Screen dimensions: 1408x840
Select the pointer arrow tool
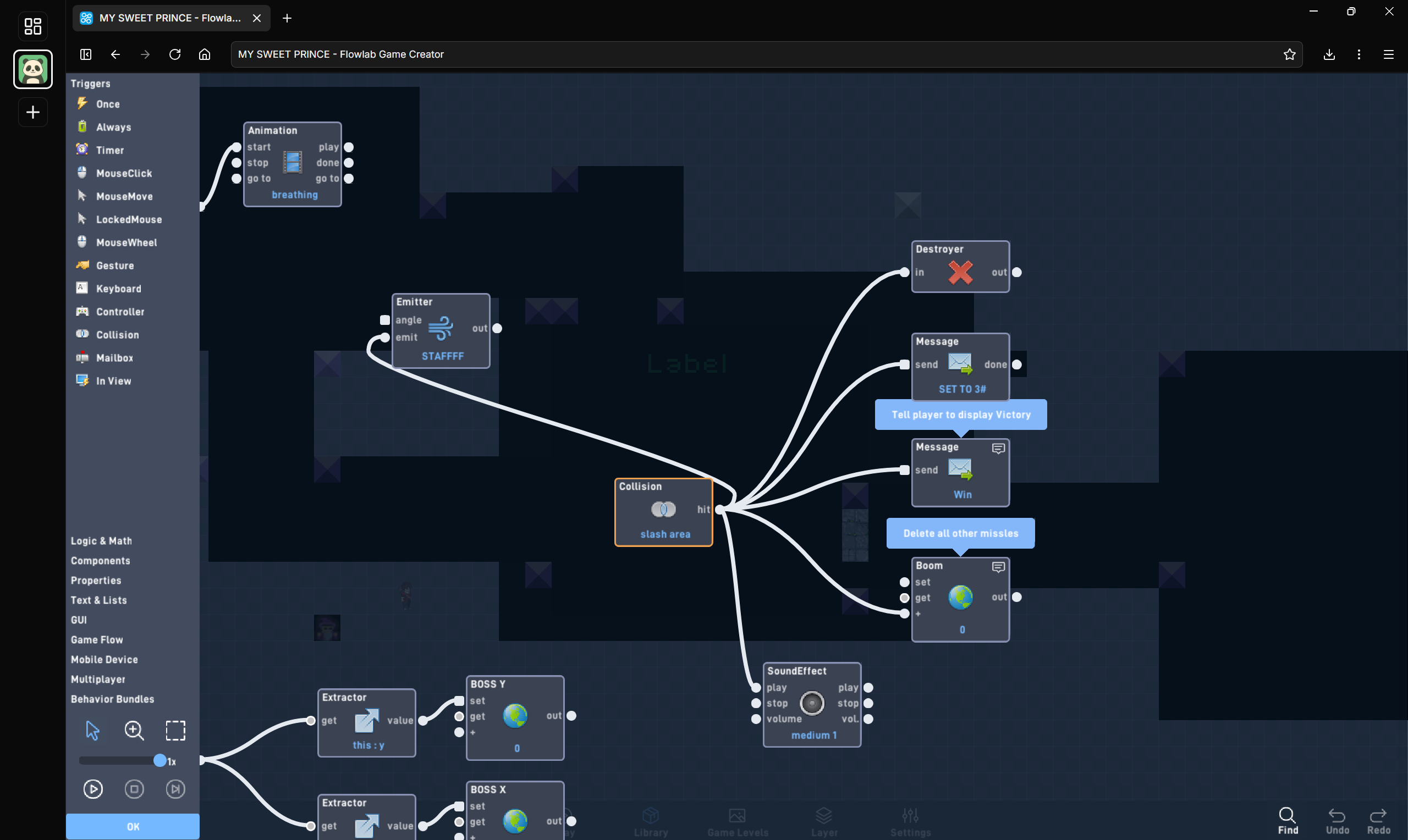(92, 730)
